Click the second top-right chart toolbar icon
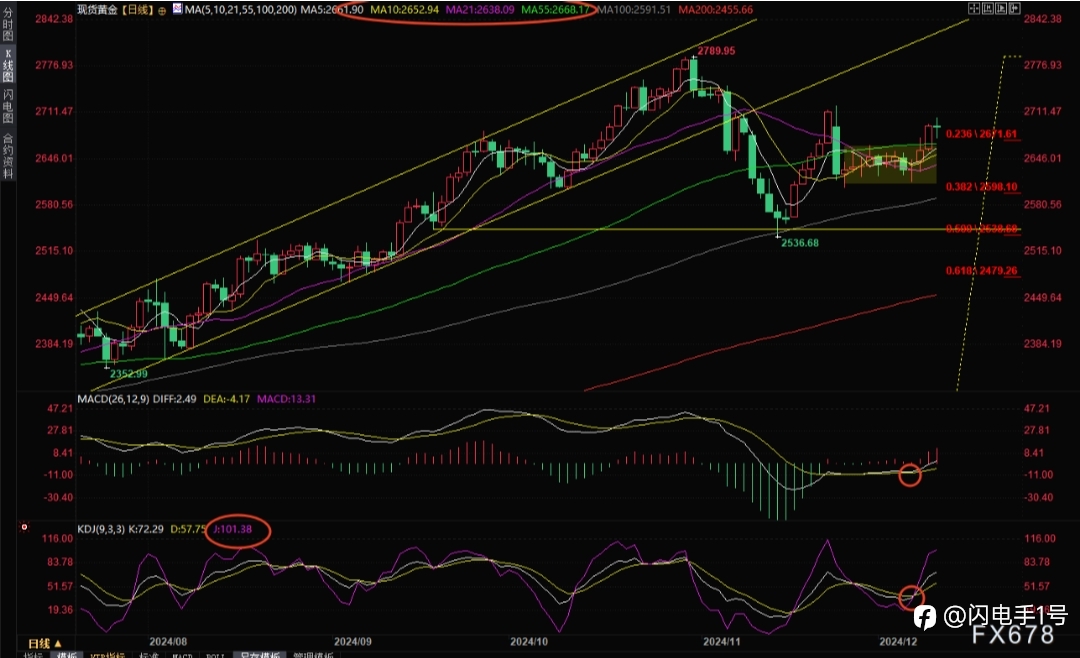1080x658 pixels. pos(988,8)
